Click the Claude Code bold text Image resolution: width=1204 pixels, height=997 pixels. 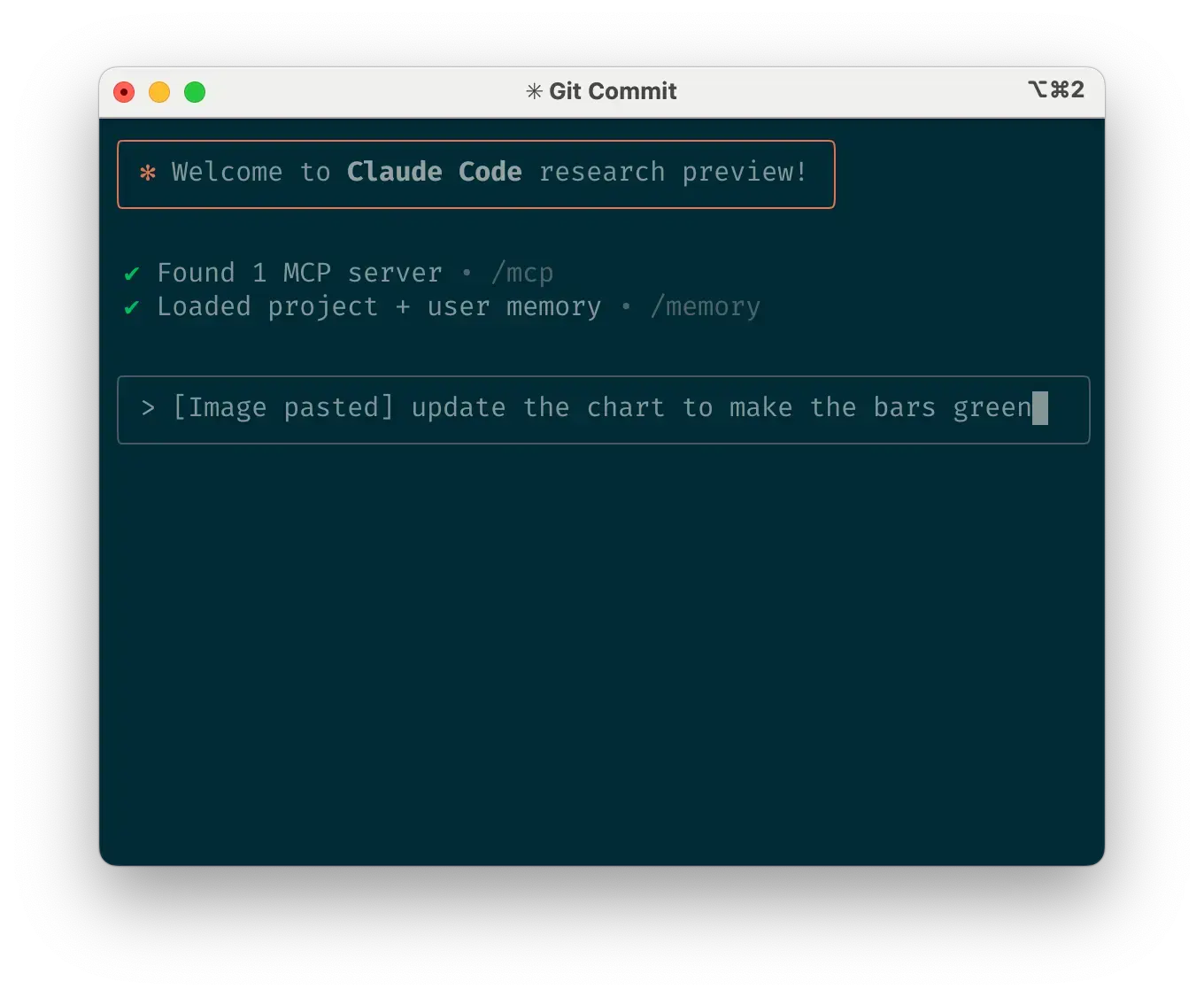434,172
